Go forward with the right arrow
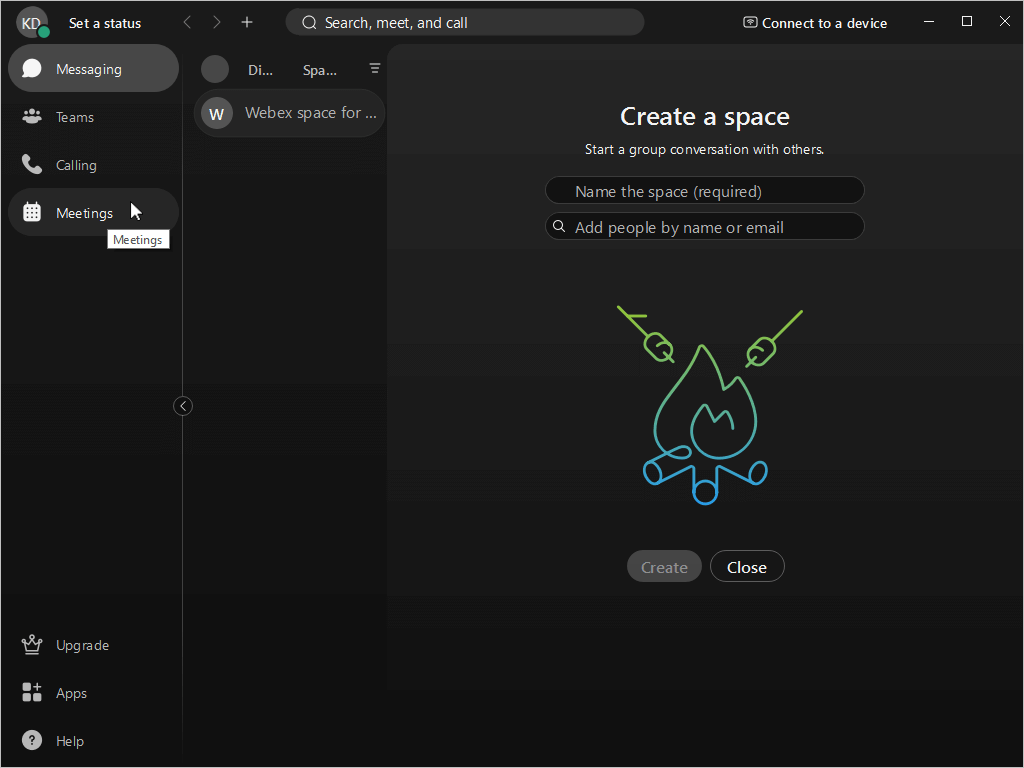1024x768 pixels. (217, 22)
